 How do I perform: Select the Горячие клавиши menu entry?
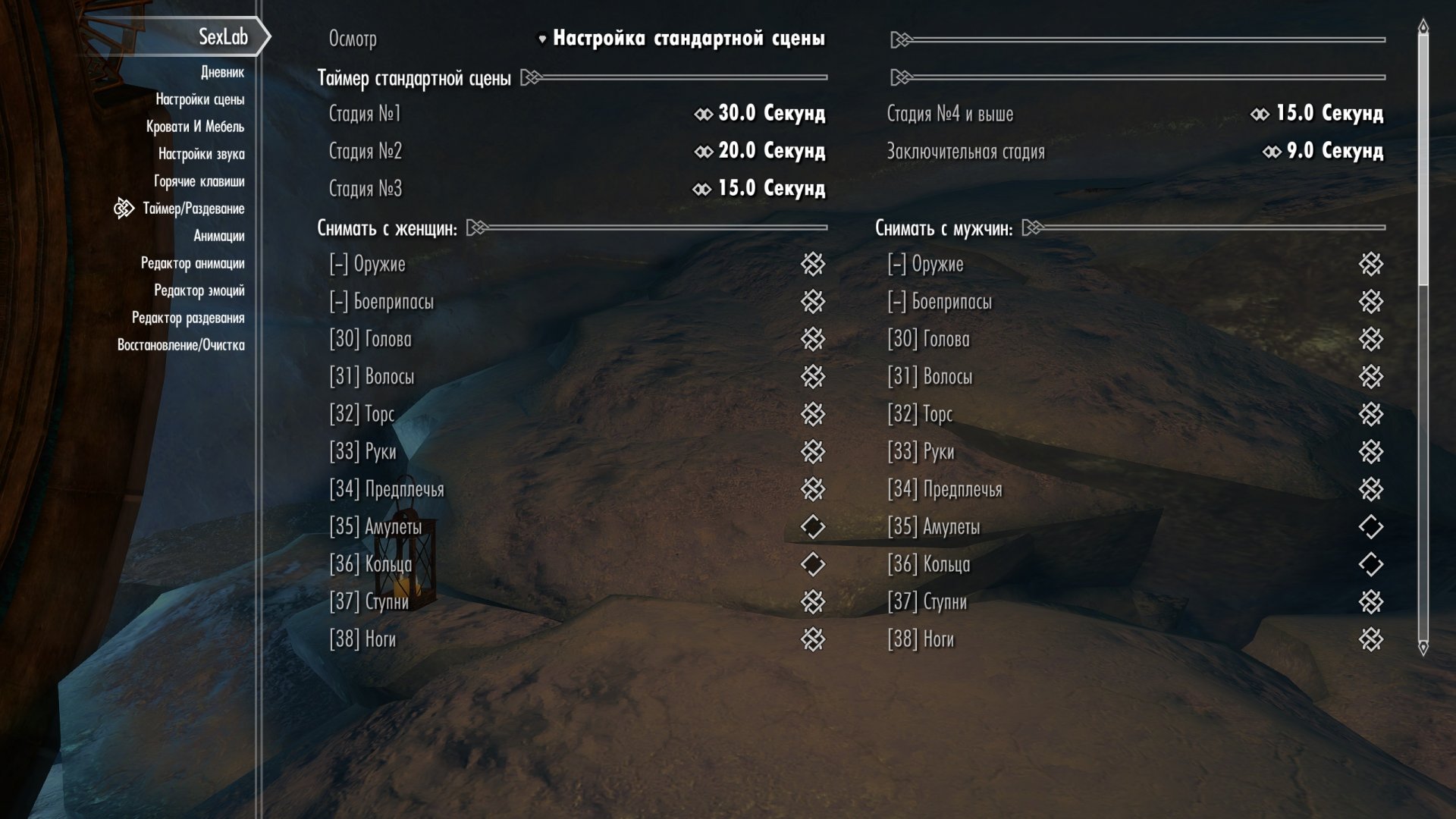pyautogui.click(x=199, y=181)
